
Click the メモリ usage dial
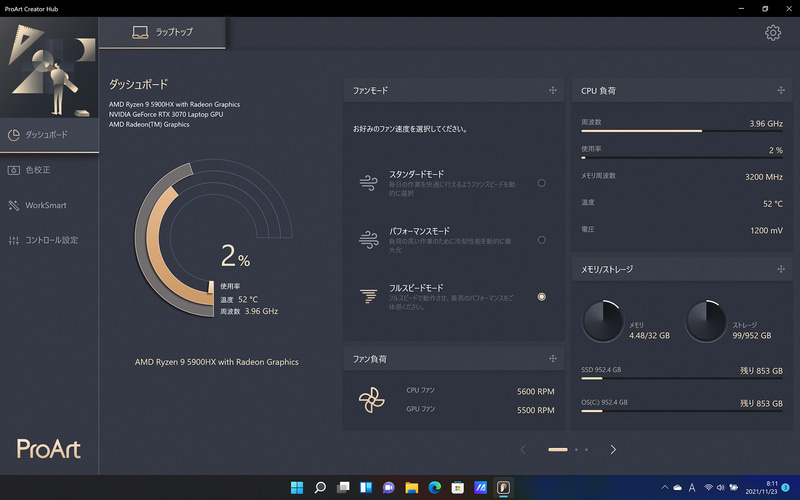[603, 321]
